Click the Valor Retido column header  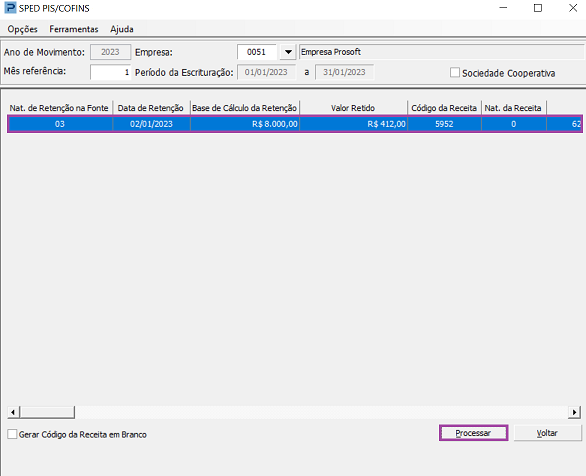coord(353,108)
